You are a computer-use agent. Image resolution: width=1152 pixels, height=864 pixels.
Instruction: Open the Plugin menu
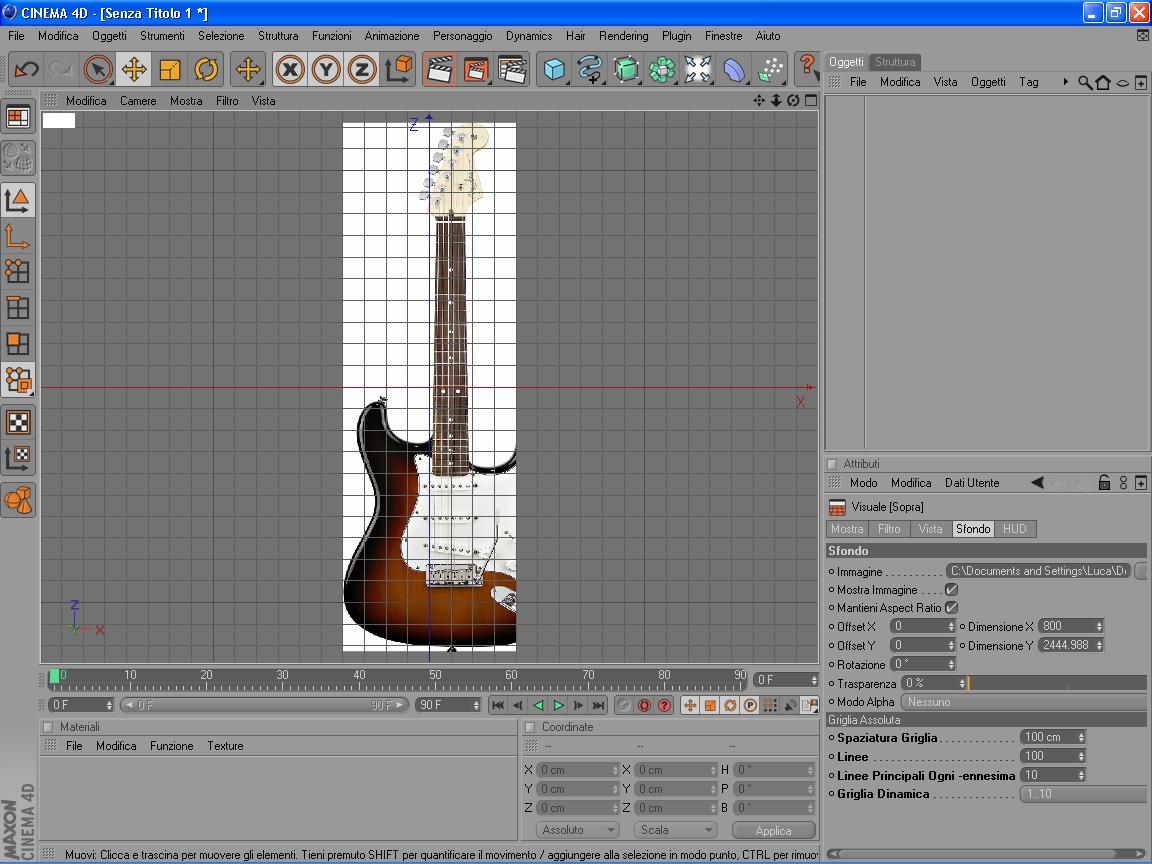pyautogui.click(x=676, y=36)
